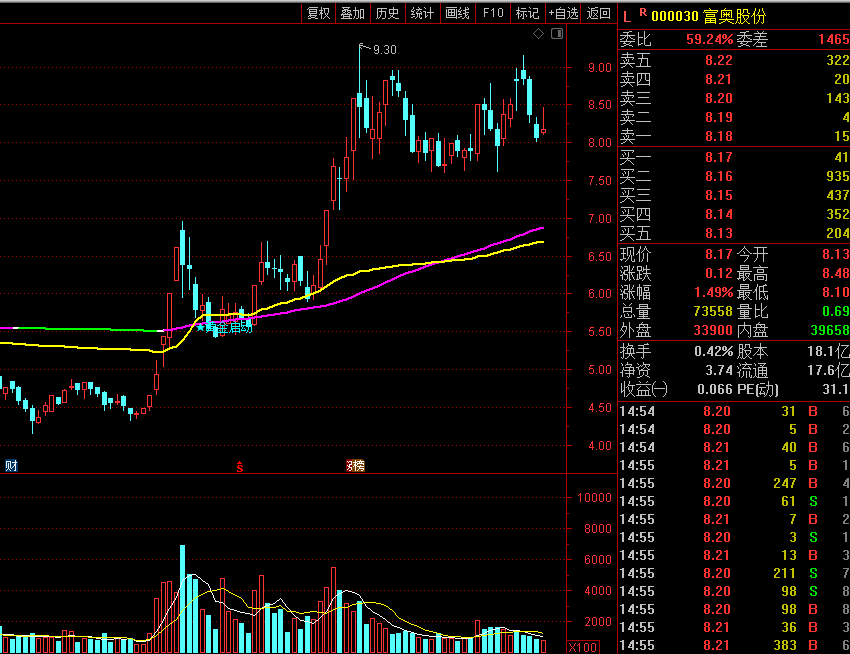Click the 量比 0.69 value
The width and height of the screenshot is (850, 654).
(835, 311)
